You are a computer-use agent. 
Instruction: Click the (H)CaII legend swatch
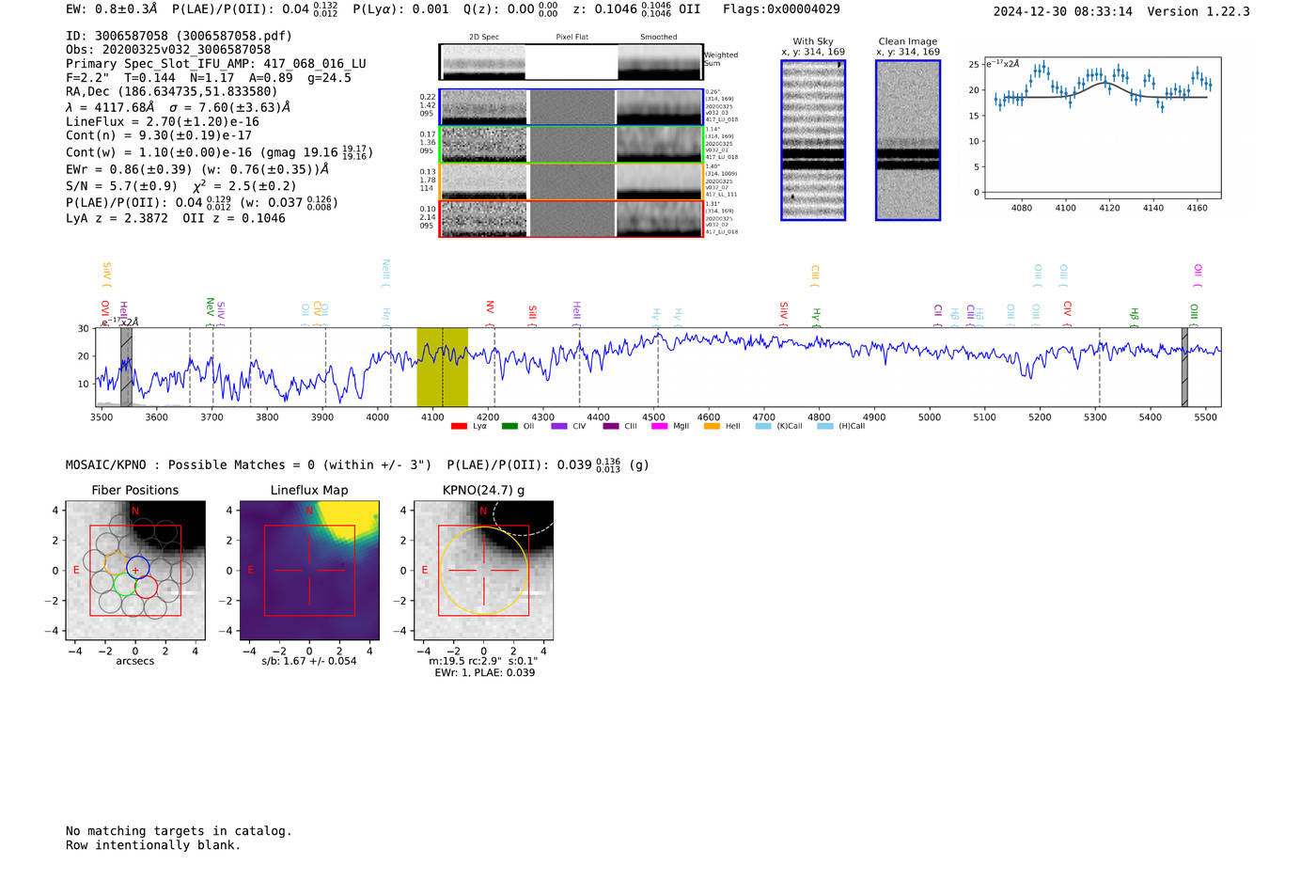point(825,426)
